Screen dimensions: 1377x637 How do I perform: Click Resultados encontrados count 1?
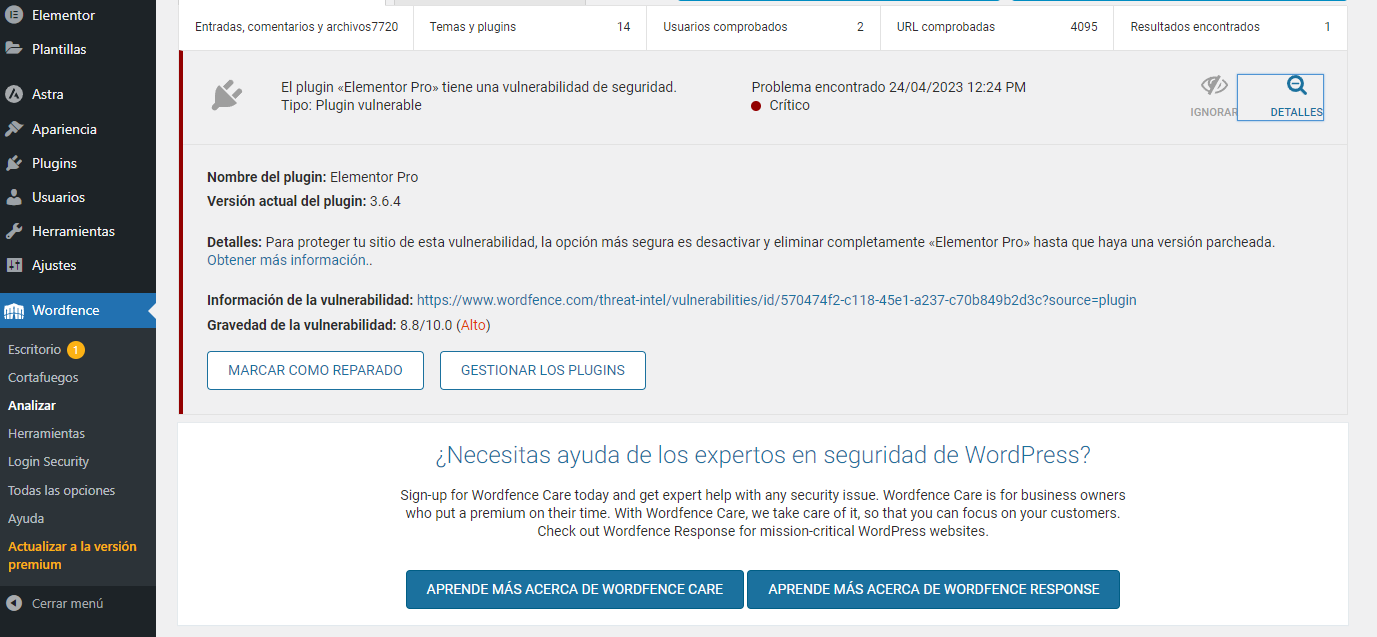(1328, 27)
